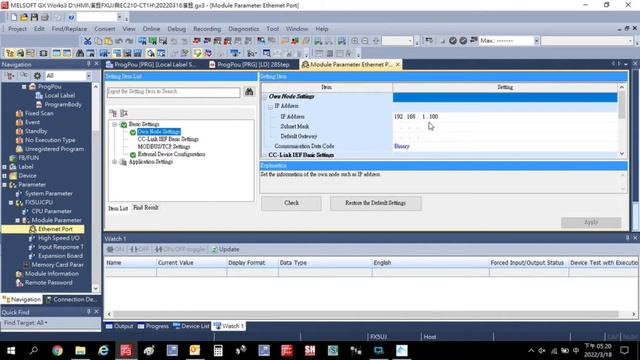Click the Paste clipboard icon
This screenshot has width=640, height=360.
[109, 41]
